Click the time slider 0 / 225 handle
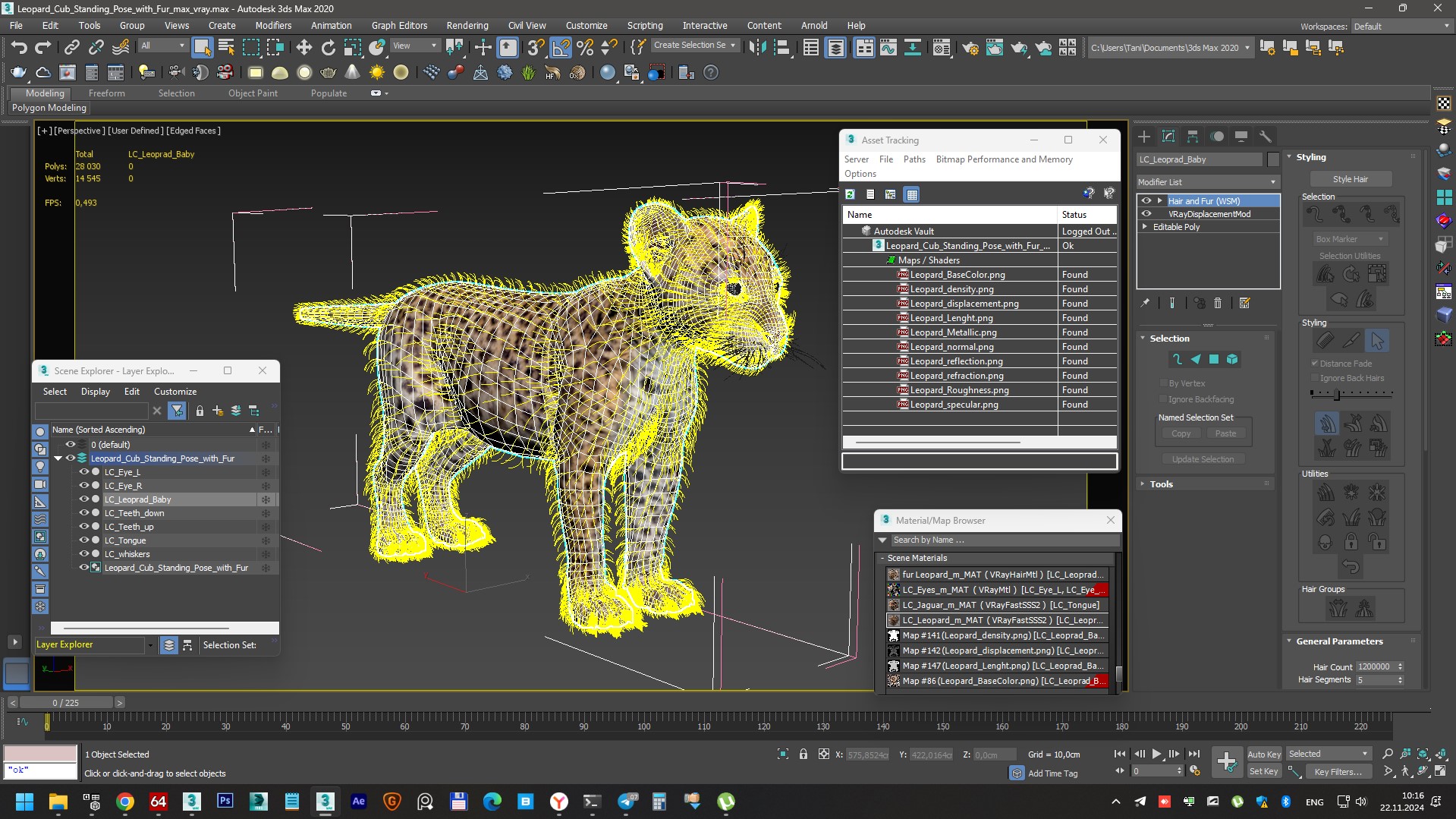Image resolution: width=1456 pixels, height=819 pixels. (66, 703)
